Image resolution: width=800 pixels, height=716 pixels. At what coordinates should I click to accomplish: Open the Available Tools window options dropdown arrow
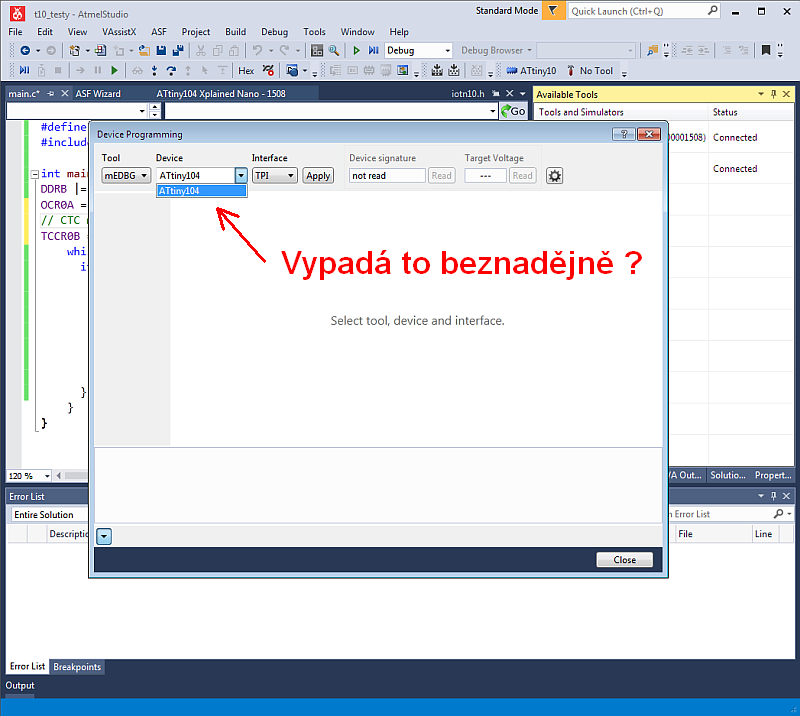(x=761, y=94)
